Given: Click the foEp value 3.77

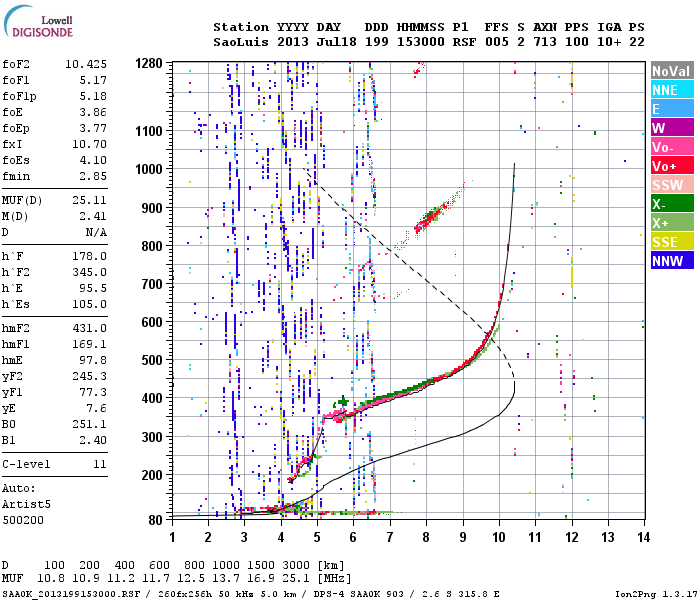Looking at the screenshot, I should point(93,128).
